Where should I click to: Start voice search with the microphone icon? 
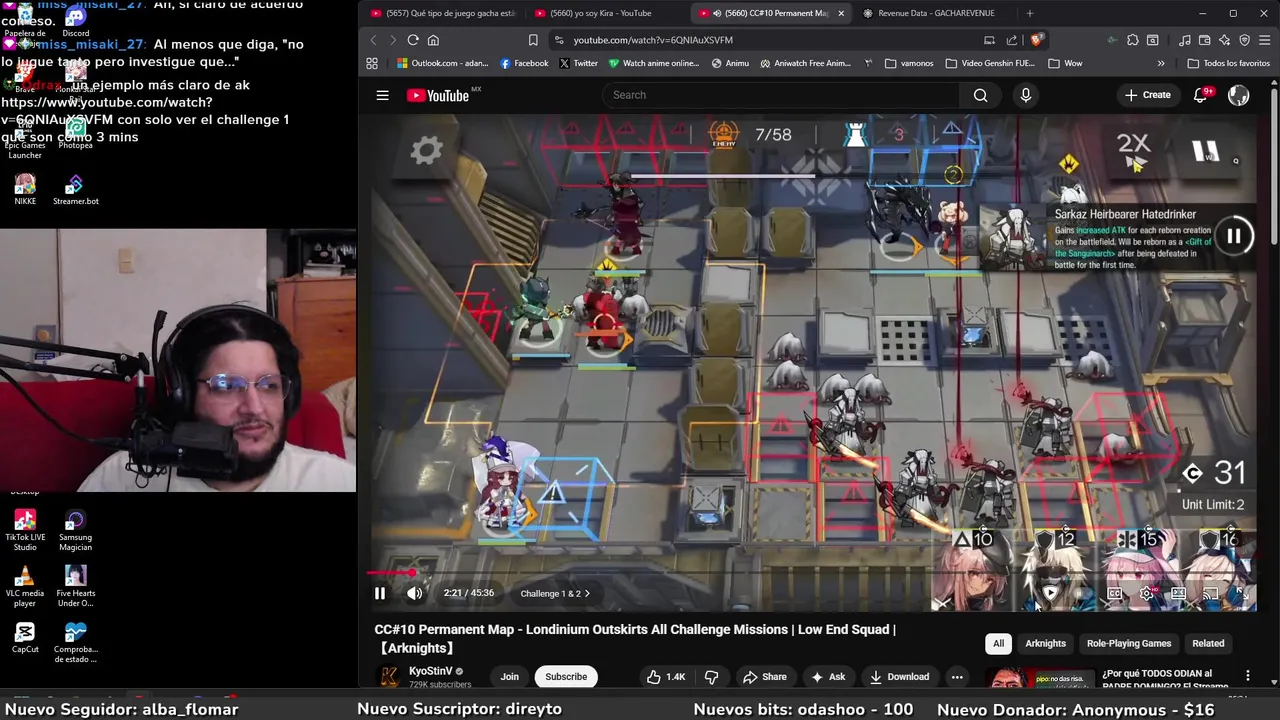[1025, 95]
